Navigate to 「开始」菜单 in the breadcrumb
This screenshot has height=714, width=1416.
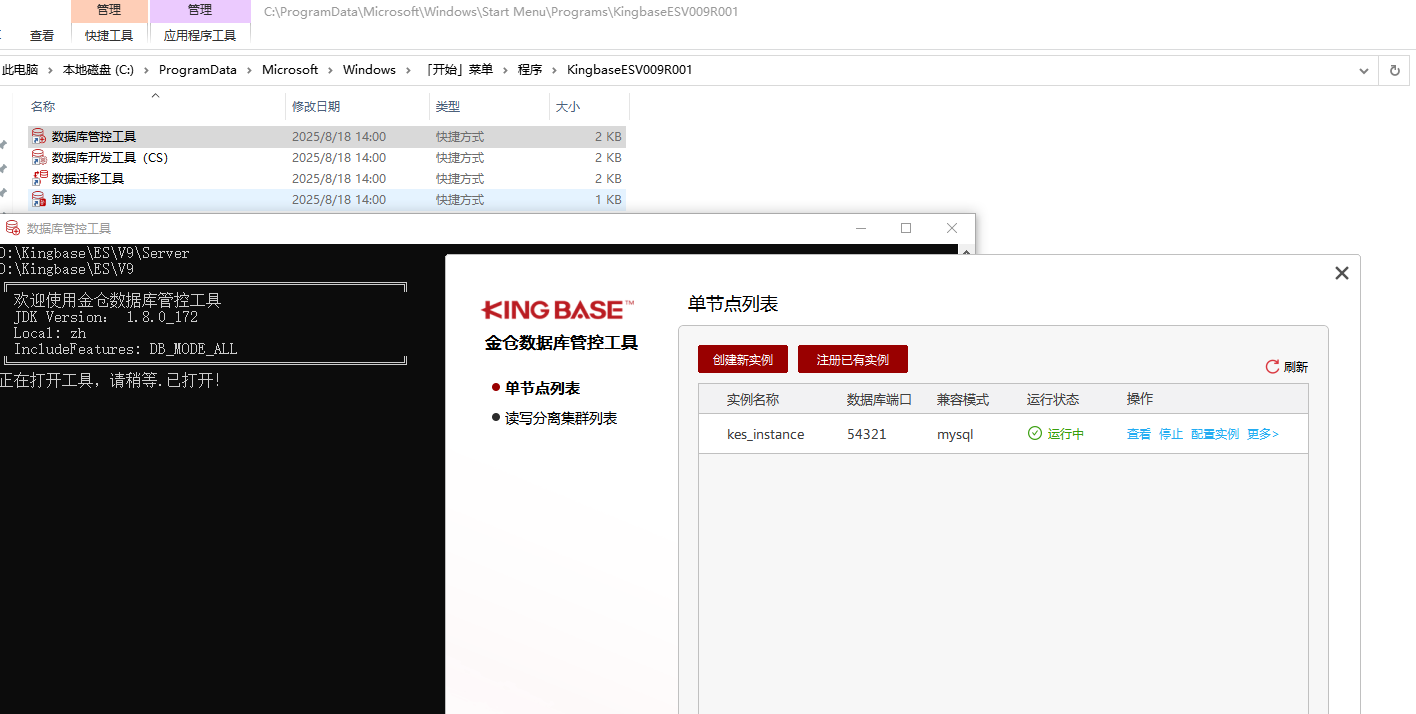tap(459, 70)
